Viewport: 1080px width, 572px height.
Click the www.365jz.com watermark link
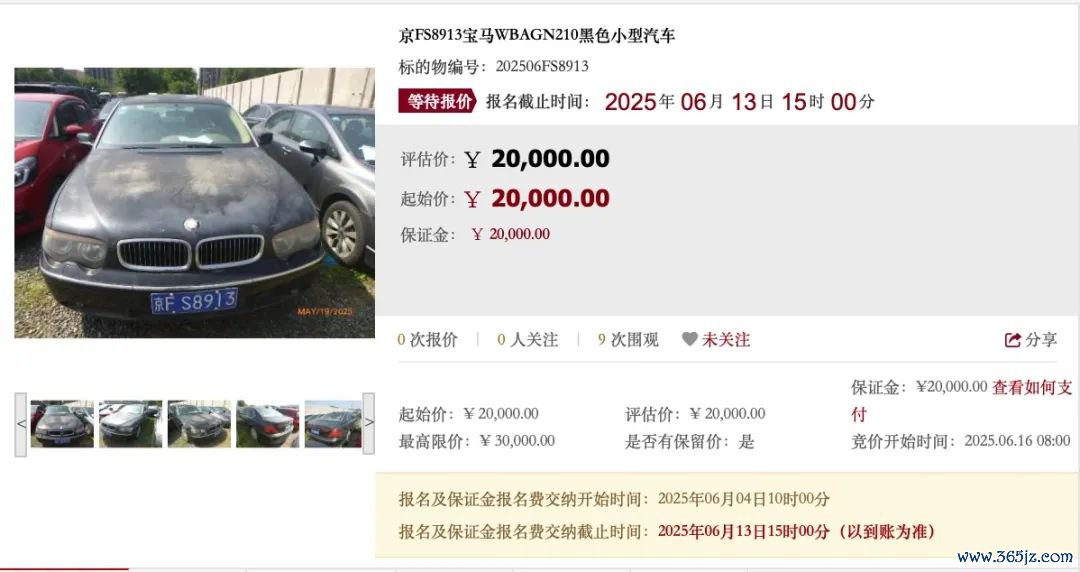pos(1015,556)
